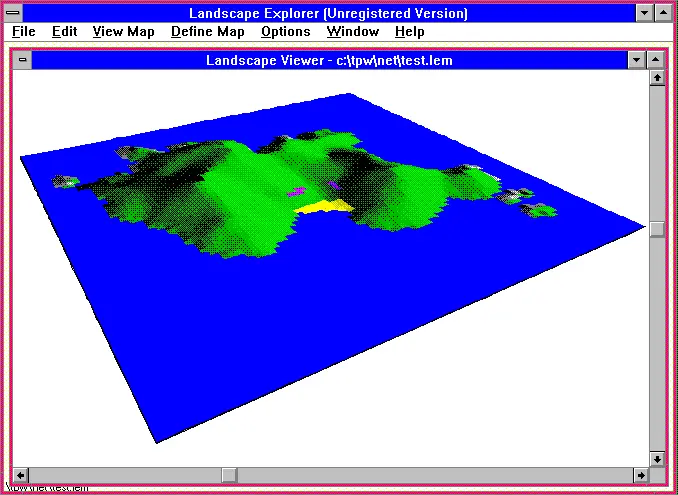
Task: Open the Define Map menu
Action: 207,32
